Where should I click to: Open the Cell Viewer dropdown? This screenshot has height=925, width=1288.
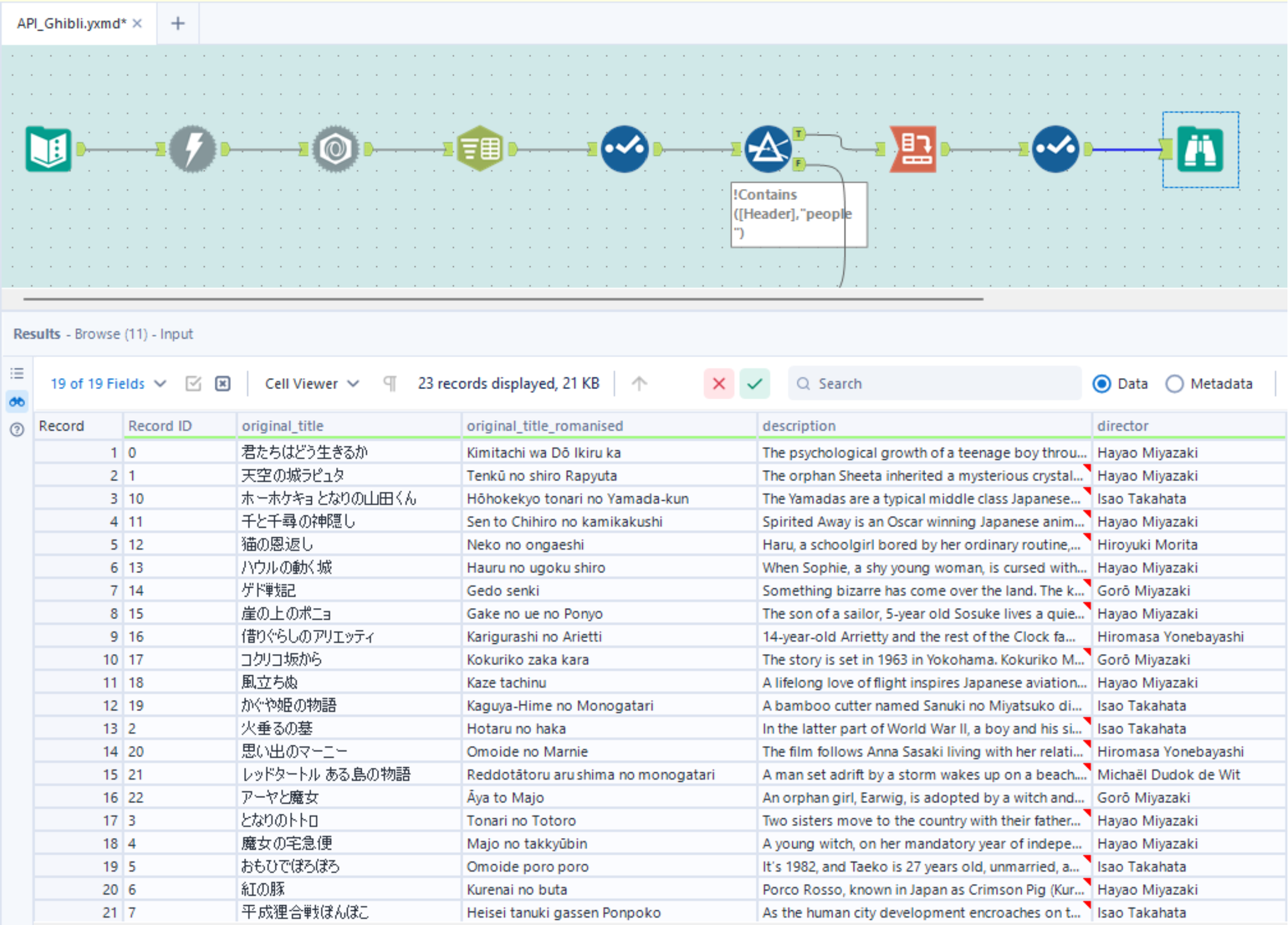(312, 384)
